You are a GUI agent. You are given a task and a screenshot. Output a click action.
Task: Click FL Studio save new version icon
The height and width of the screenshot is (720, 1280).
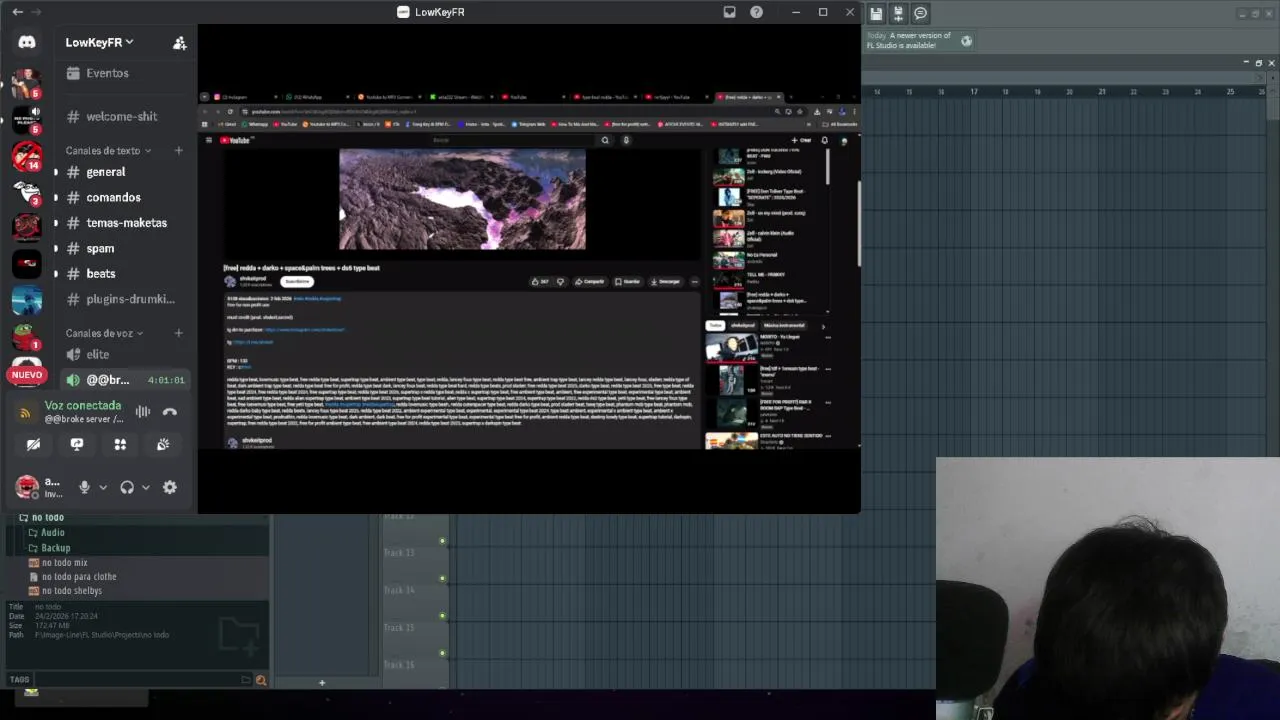[898, 13]
